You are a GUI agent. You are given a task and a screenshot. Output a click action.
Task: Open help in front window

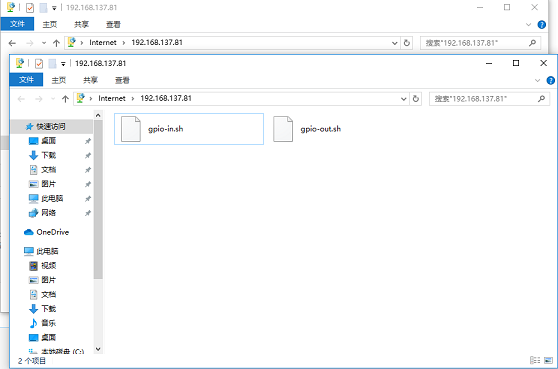coord(551,80)
